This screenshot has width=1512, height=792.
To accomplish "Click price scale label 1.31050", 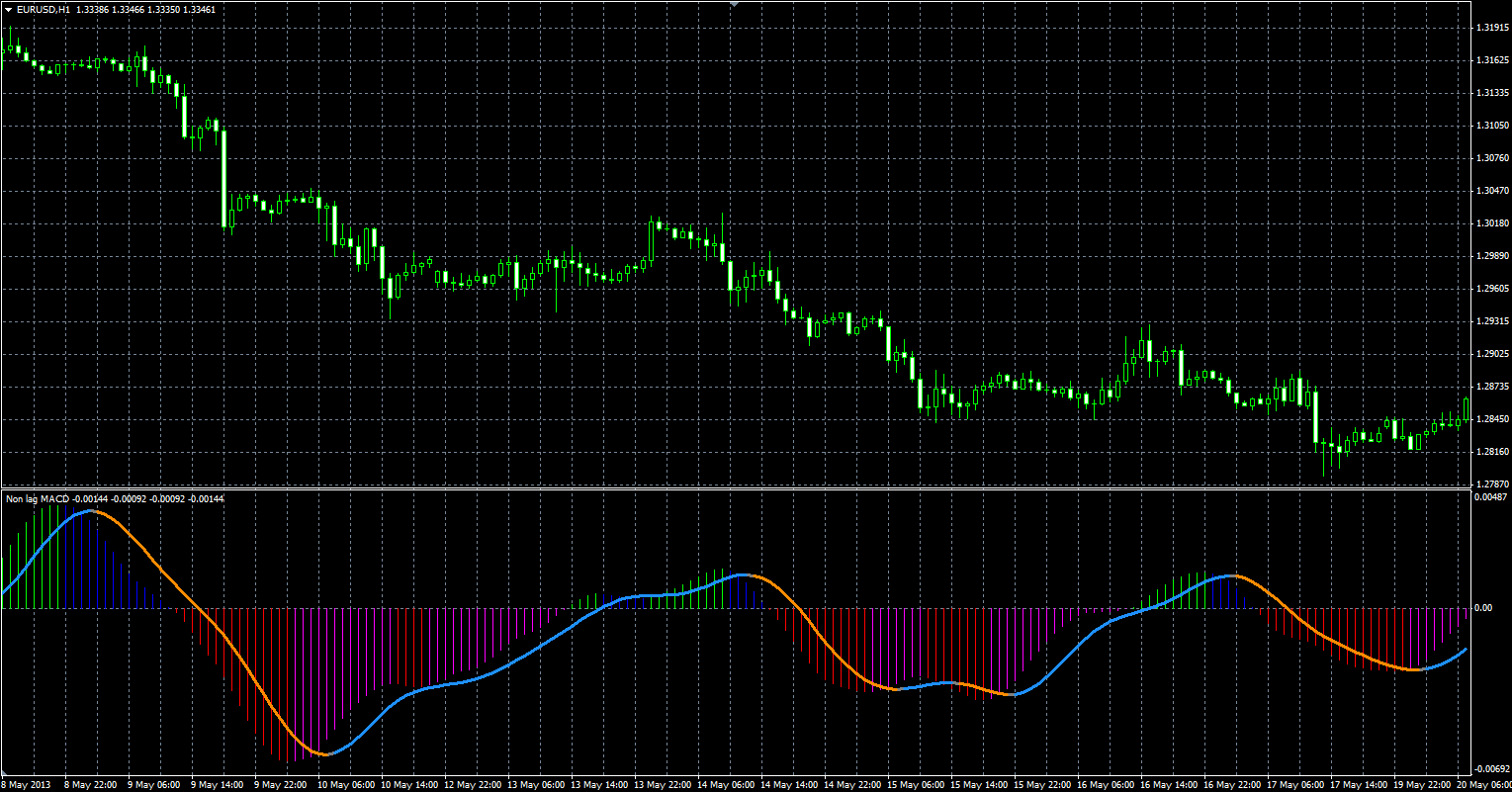I will click(1492, 125).
